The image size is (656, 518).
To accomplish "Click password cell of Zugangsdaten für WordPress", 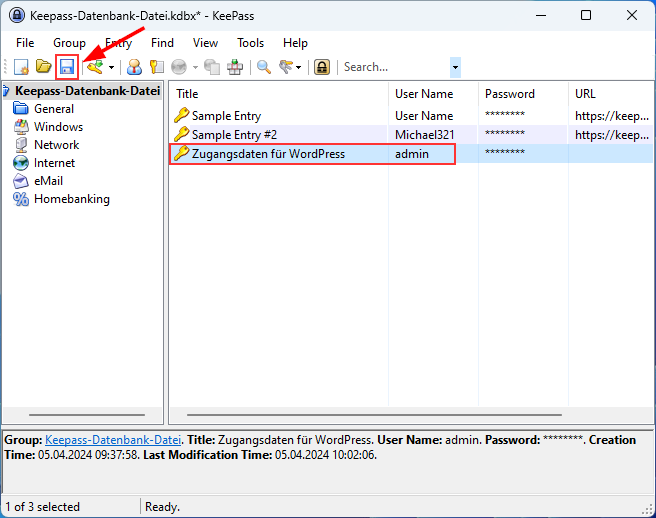I will click(x=505, y=152).
